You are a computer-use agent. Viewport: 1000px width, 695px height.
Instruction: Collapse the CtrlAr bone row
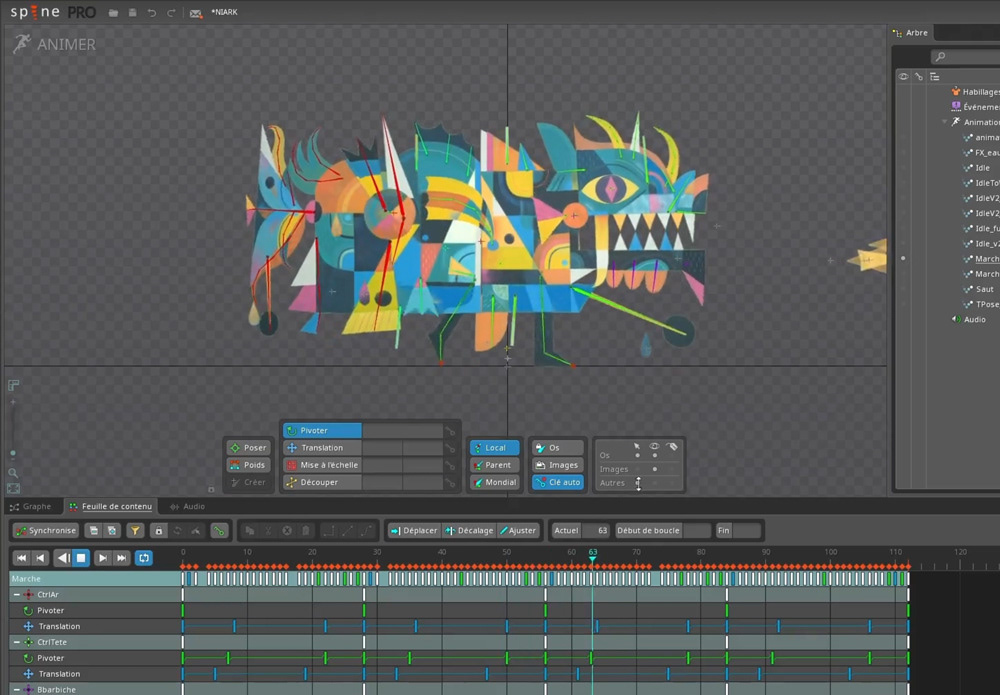pos(17,594)
